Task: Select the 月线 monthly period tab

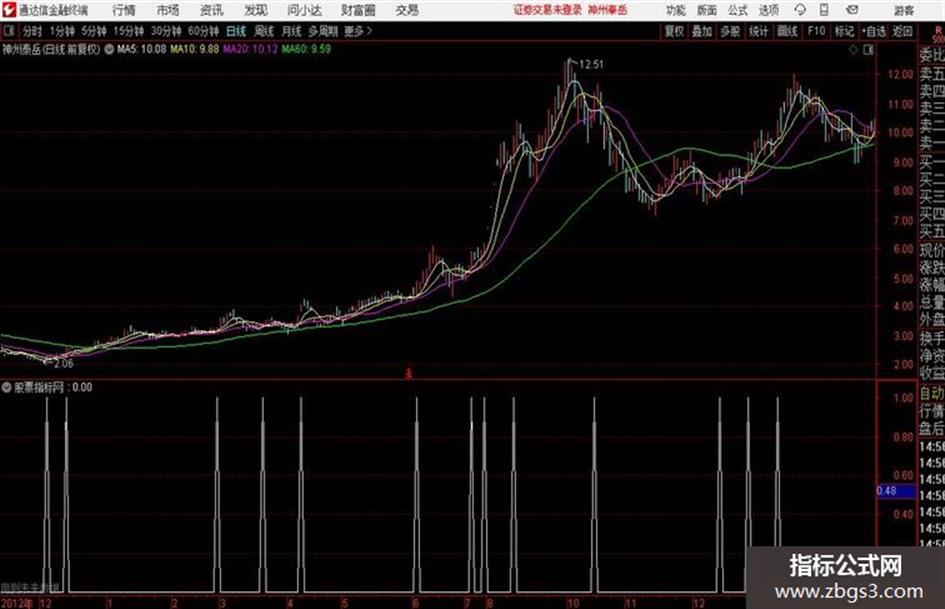Action: click(x=292, y=31)
